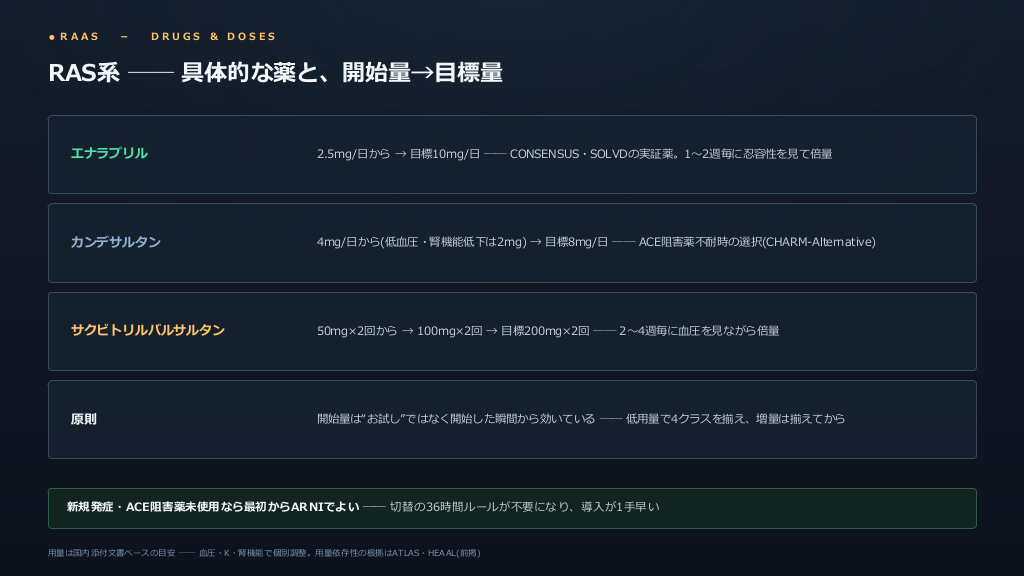
Task: Click the DRUGS & DOSES header text
Action: click(214, 37)
